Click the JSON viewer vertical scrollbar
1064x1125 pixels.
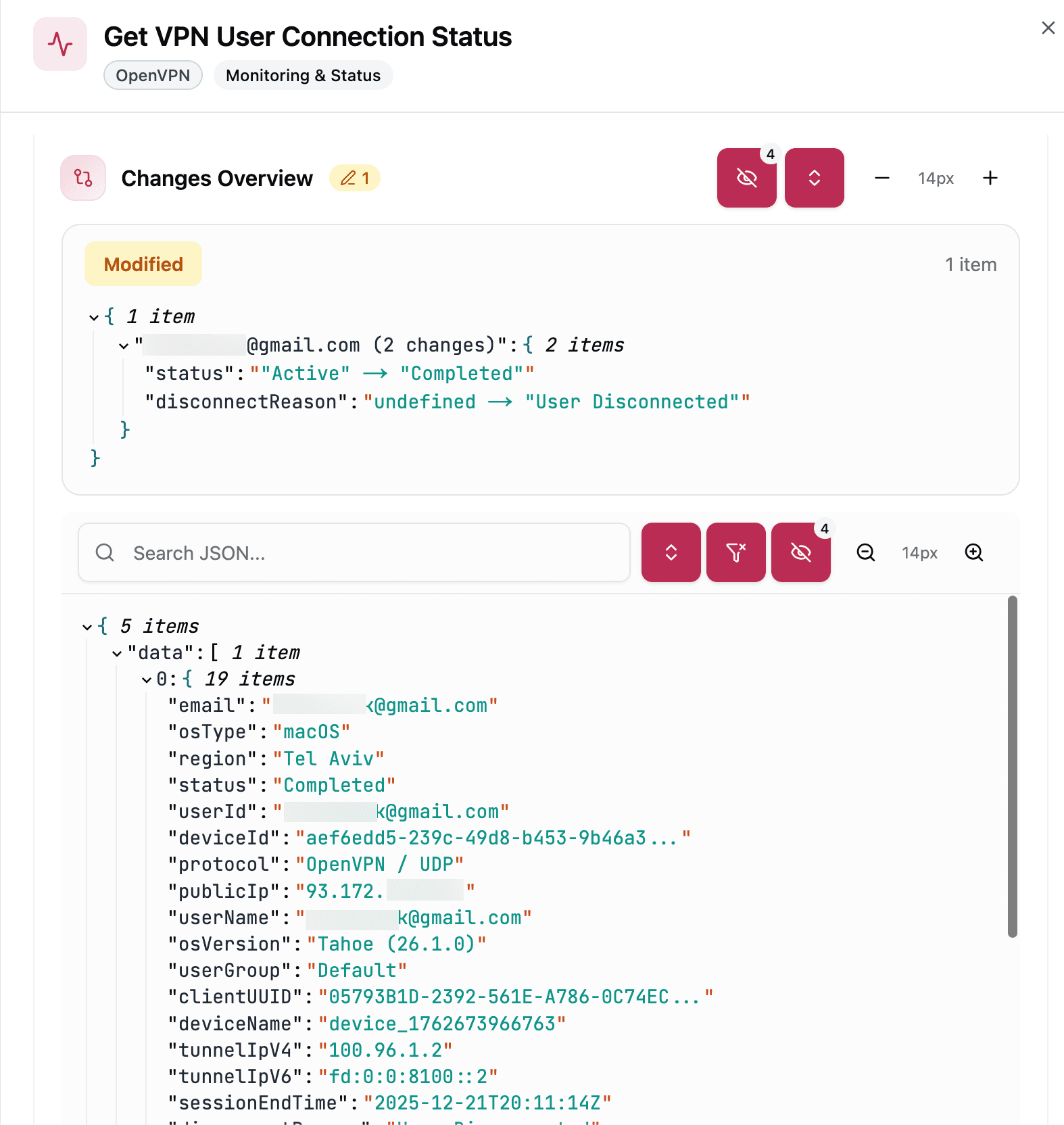(1012, 766)
